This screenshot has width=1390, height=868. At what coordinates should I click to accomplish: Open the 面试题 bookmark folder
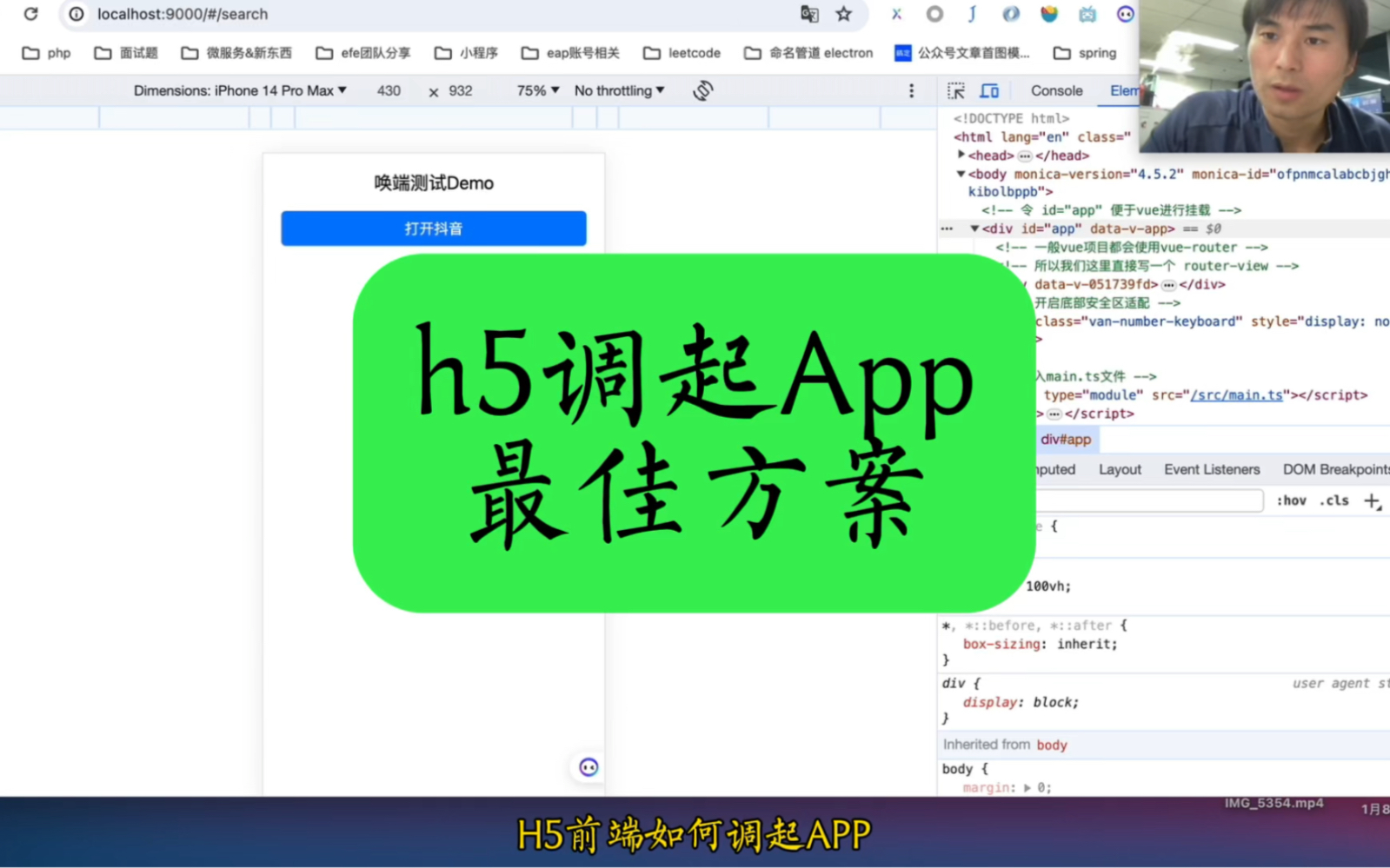tap(126, 53)
